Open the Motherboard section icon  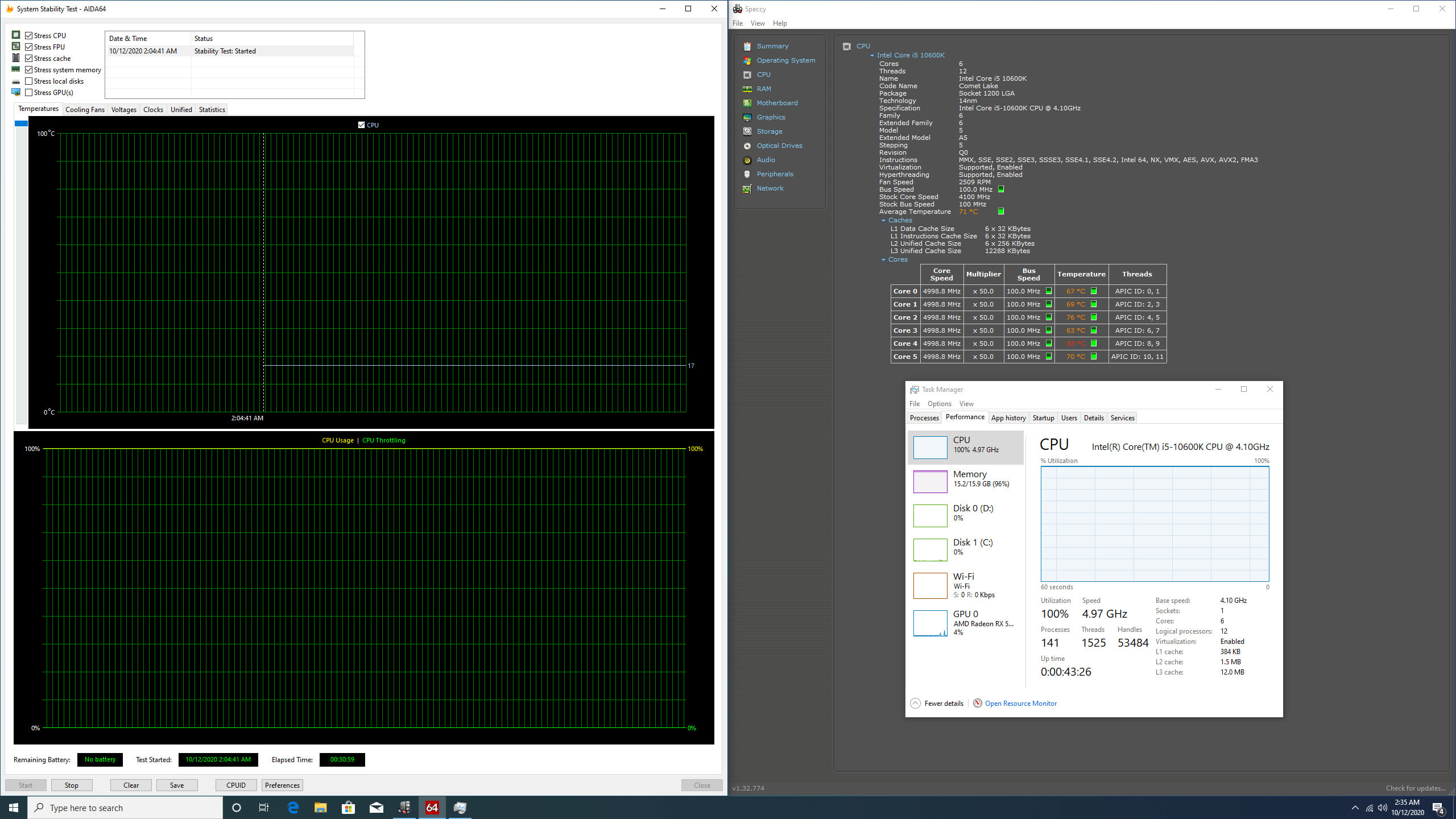pyautogui.click(x=747, y=103)
